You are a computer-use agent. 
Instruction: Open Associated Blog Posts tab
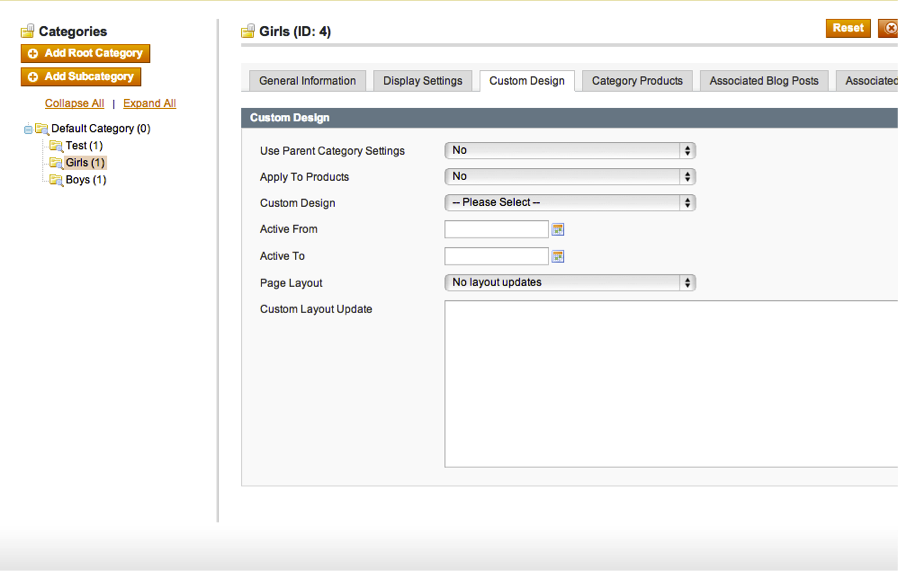coord(764,81)
